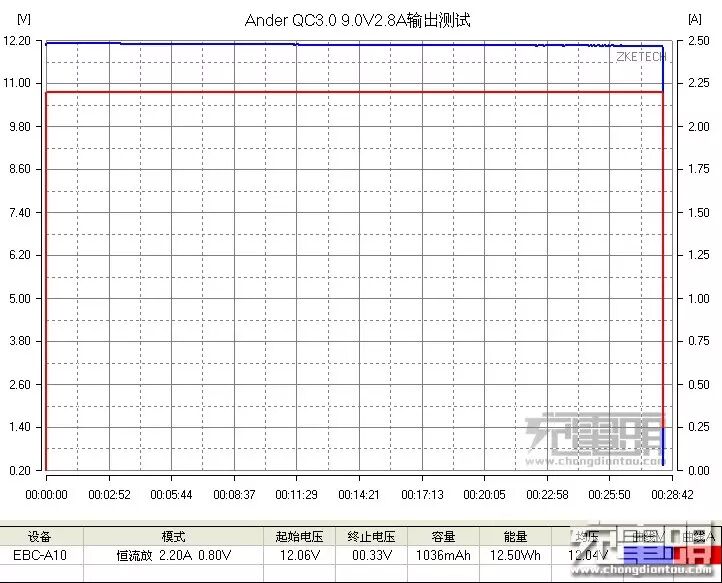722x583 pixels.
Task: Click the 7.40 voltage axis value
Action: (x=20, y=212)
